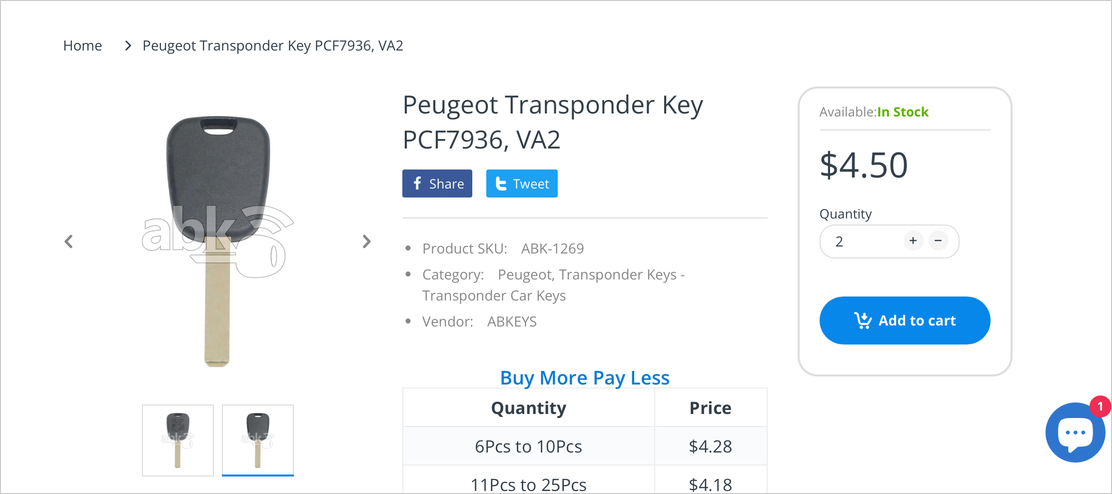
Task: Add item to cart
Action: [x=904, y=321]
